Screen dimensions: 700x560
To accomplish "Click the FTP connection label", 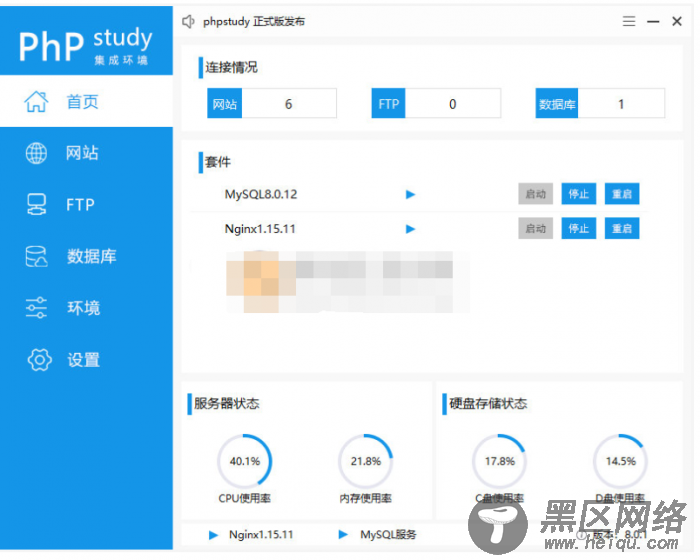I will click(388, 104).
